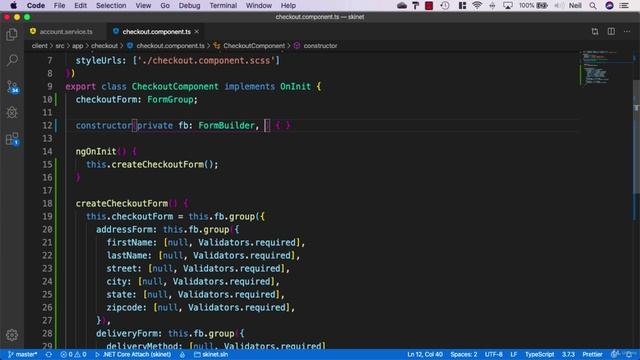Change file encoding via UTF-8

point(493,354)
